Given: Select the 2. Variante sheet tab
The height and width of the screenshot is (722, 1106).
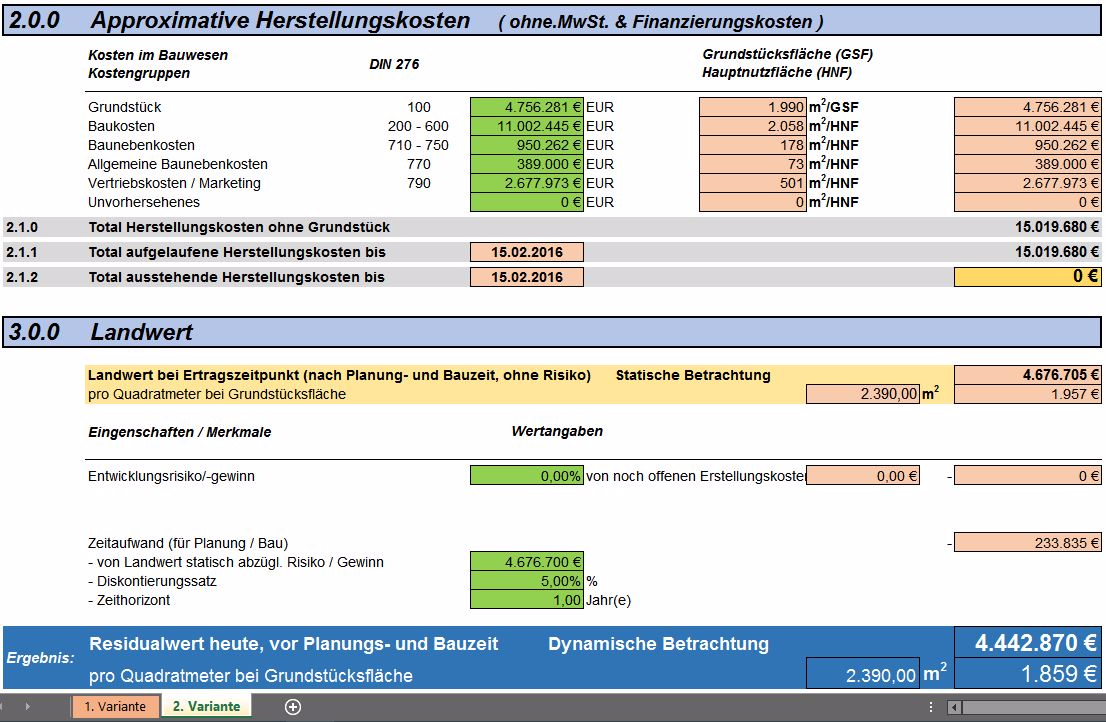Looking at the screenshot, I should tap(206, 707).
